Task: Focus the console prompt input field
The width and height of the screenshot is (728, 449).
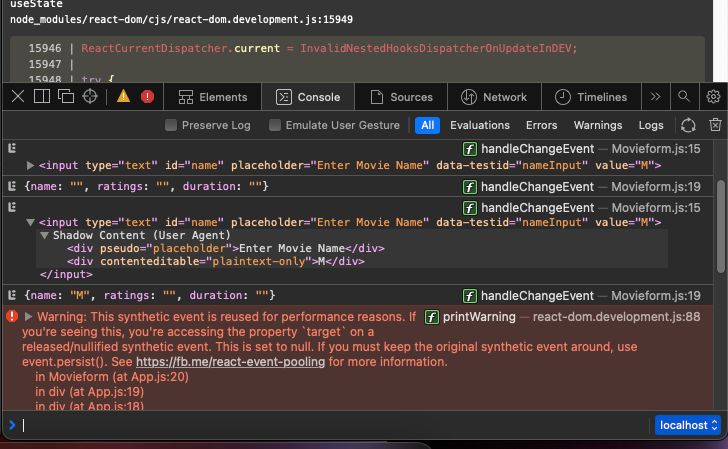Action: [x=334, y=425]
